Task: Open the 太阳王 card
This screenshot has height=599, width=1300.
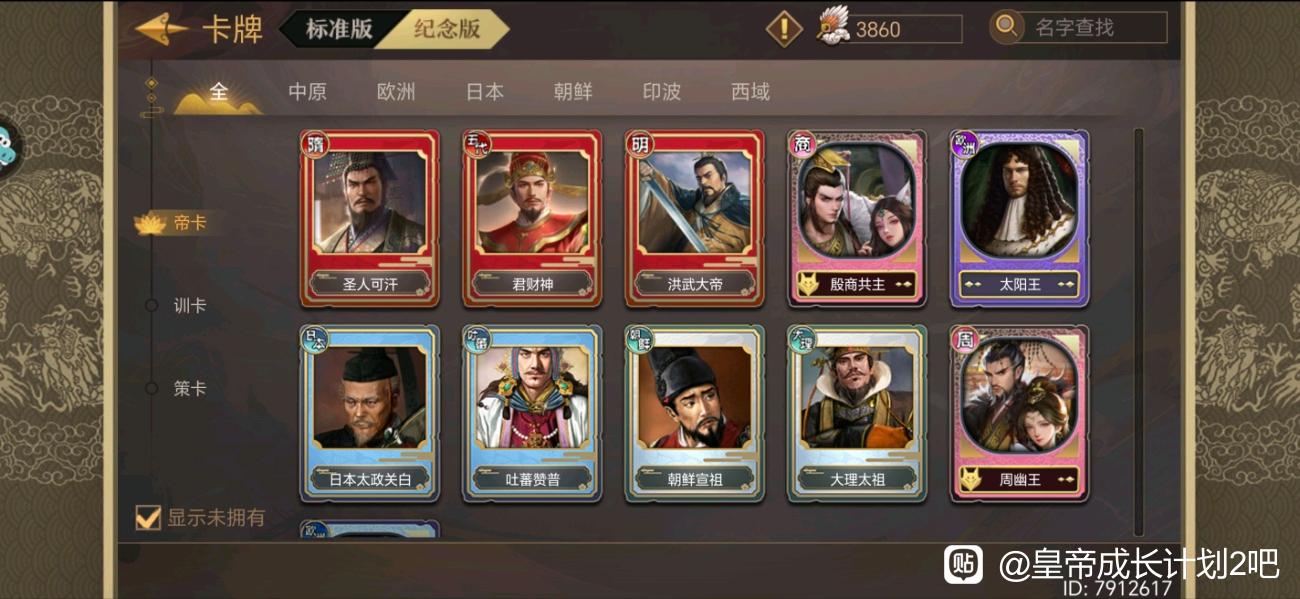Action: (1019, 218)
